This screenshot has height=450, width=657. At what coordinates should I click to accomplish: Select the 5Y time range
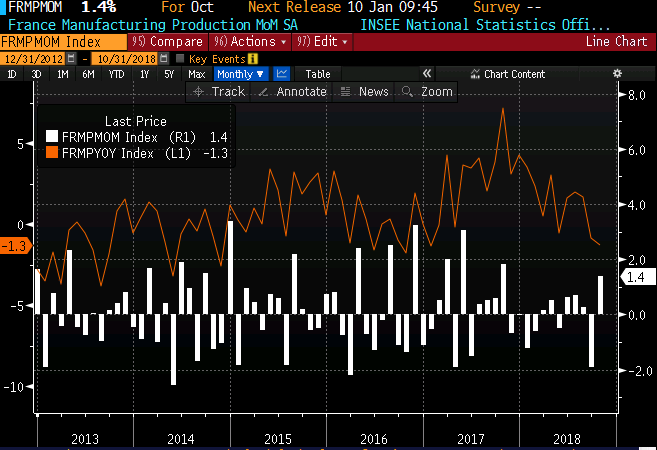tap(169, 74)
